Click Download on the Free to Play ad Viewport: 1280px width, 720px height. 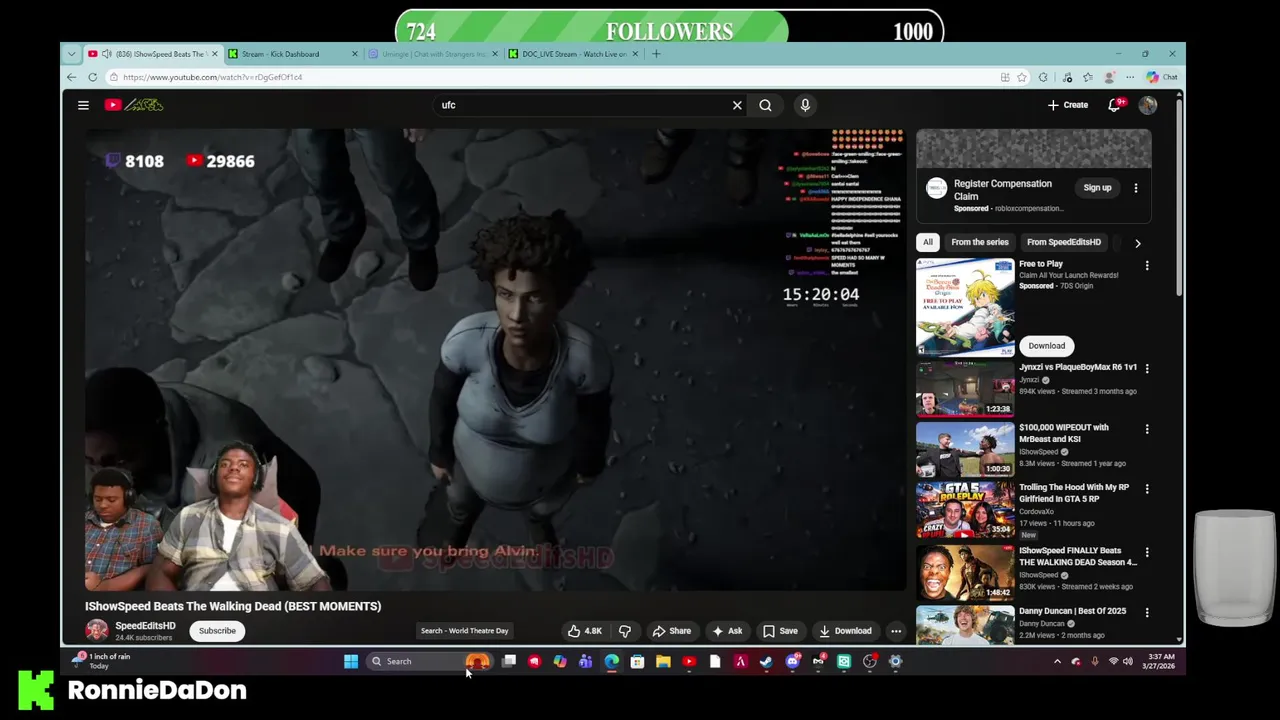(1047, 346)
